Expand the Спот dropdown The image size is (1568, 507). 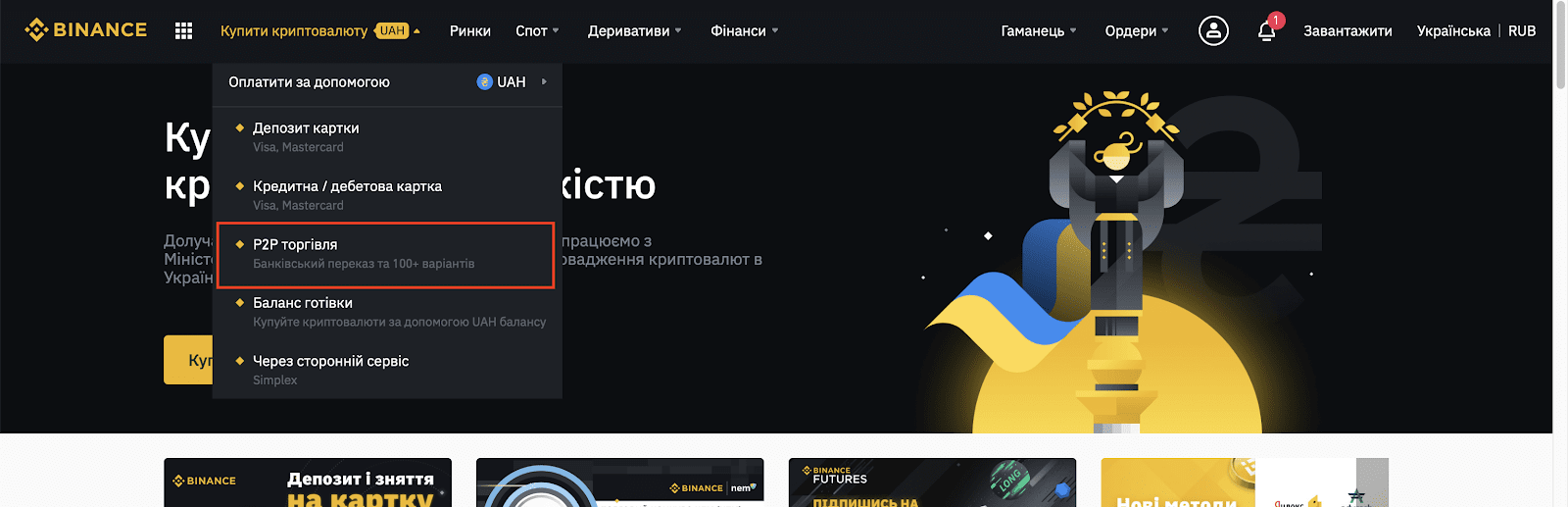(x=537, y=31)
